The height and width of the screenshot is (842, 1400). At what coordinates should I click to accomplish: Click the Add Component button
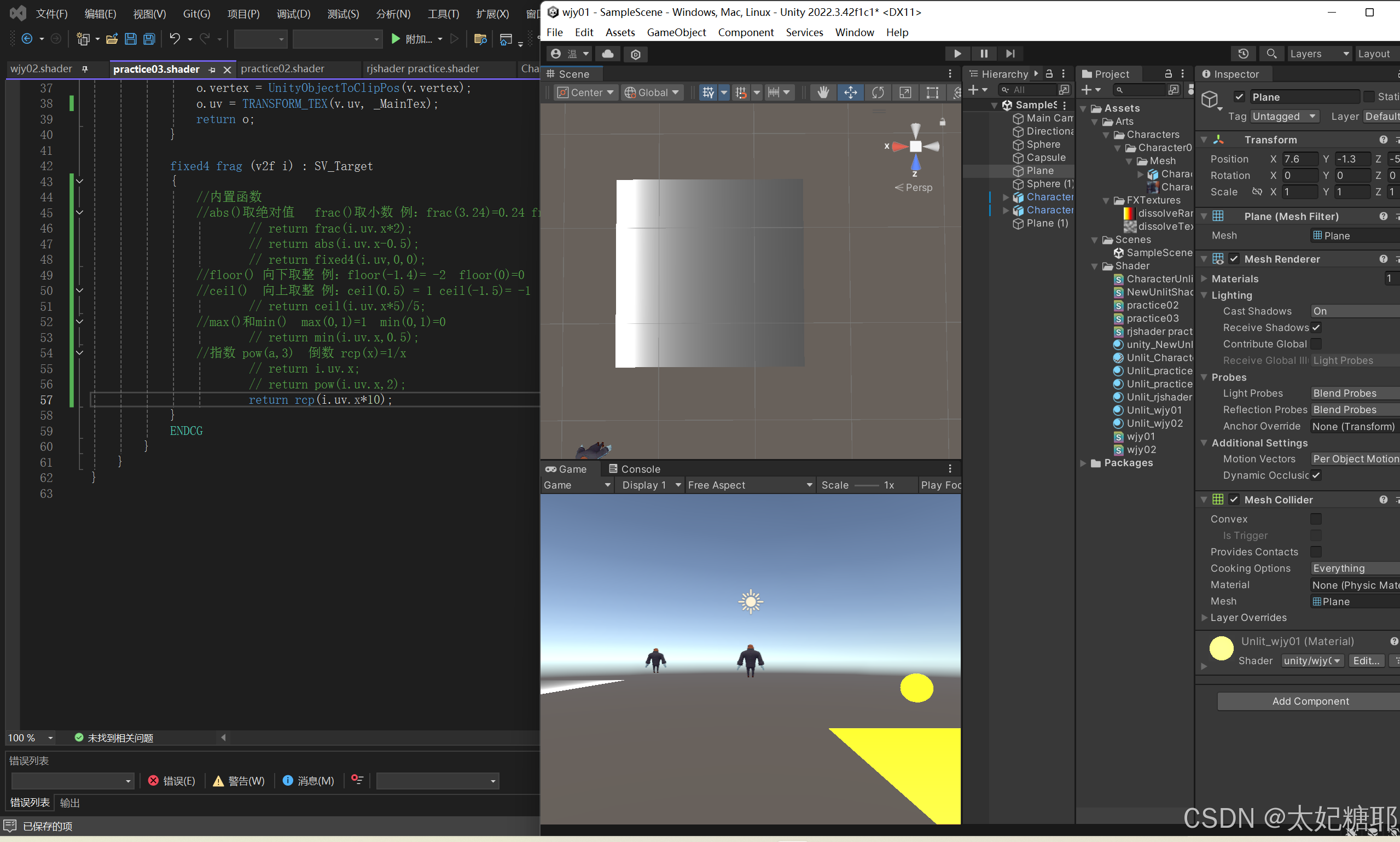tap(1310, 701)
